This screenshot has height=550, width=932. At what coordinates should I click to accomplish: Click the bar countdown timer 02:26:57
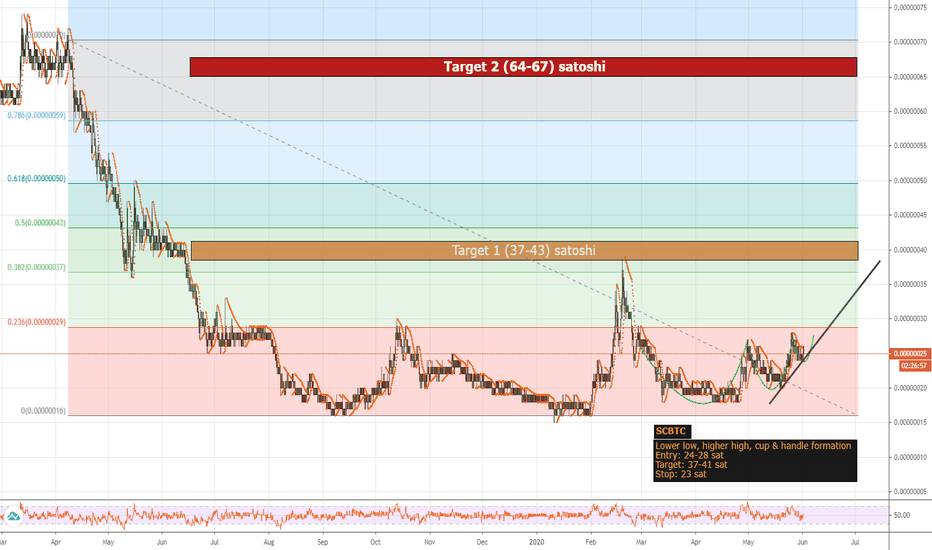pyautogui.click(x=915, y=366)
